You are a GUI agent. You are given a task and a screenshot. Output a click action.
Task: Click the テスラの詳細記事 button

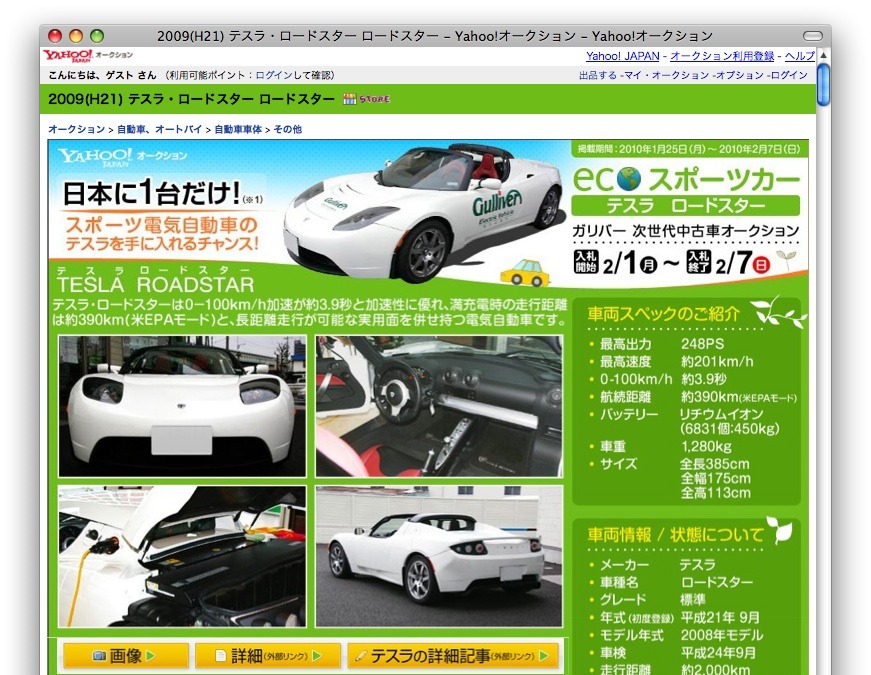point(453,656)
